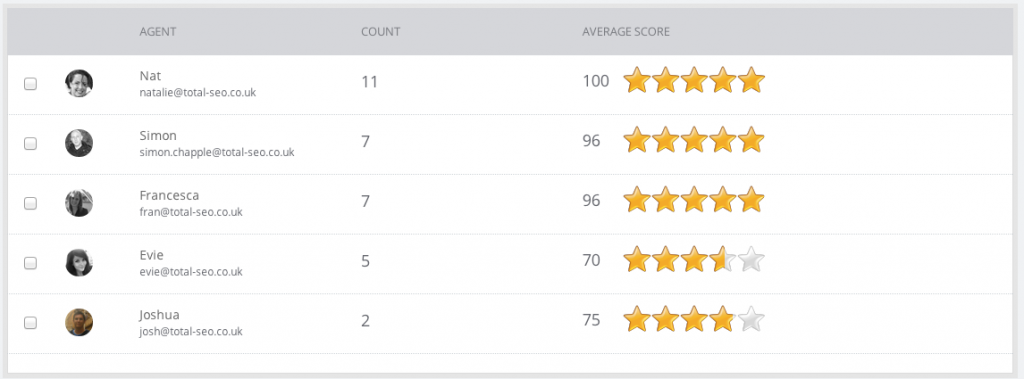This screenshot has height=379, width=1024.
Task: Sort by the AGENT column header
Action: [x=157, y=31]
